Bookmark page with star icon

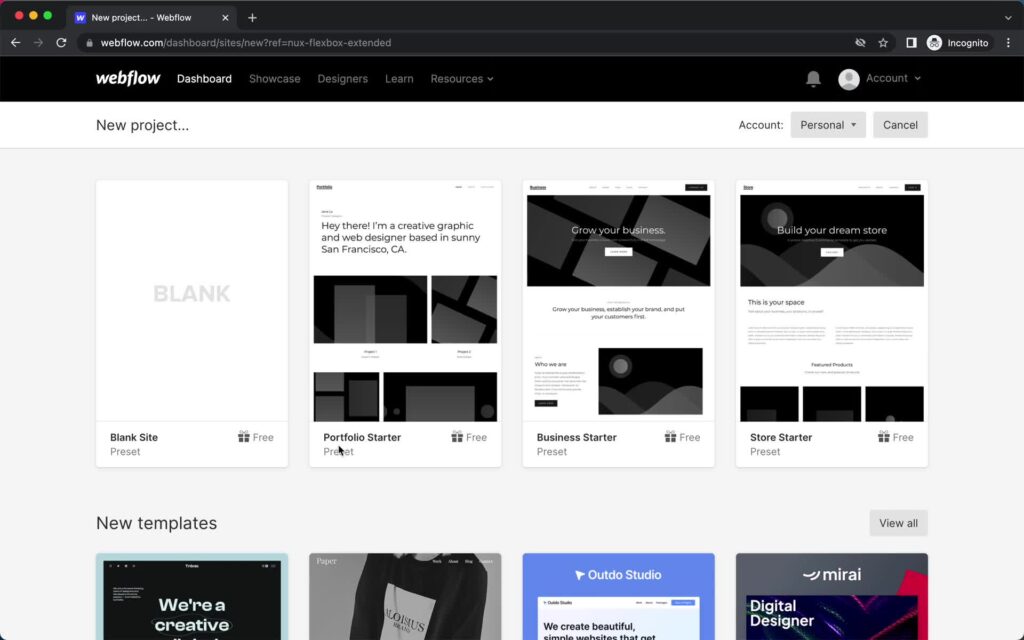883,42
